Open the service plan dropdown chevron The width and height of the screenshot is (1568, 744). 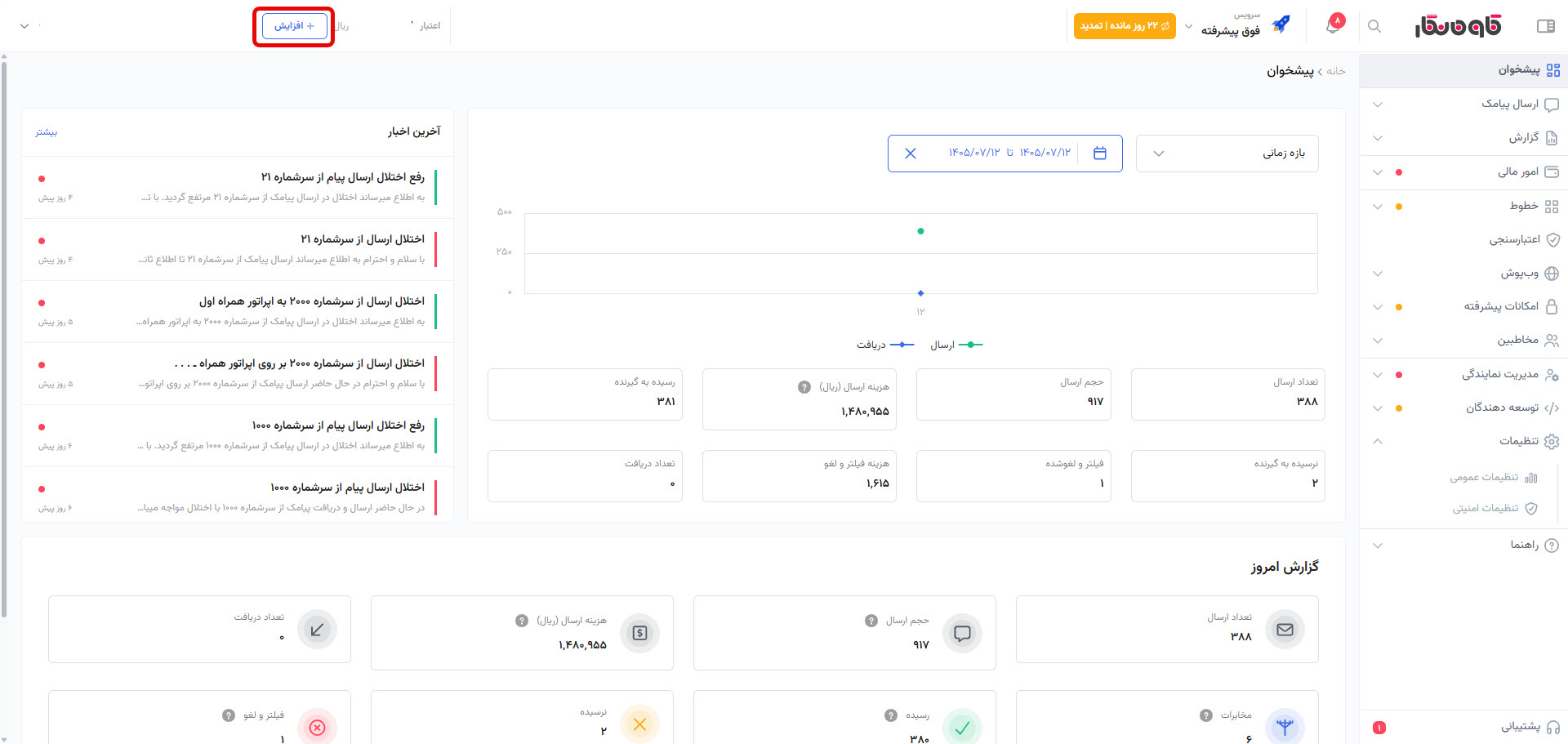[1188, 26]
